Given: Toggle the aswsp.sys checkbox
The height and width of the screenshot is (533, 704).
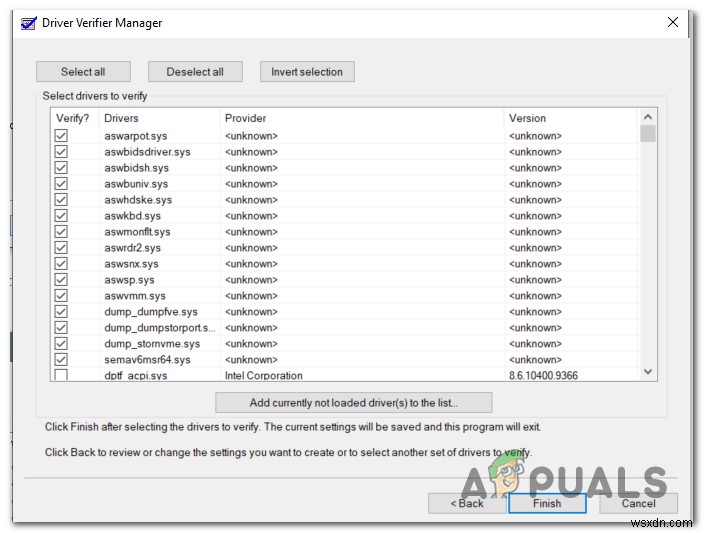Looking at the screenshot, I should coord(61,280).
